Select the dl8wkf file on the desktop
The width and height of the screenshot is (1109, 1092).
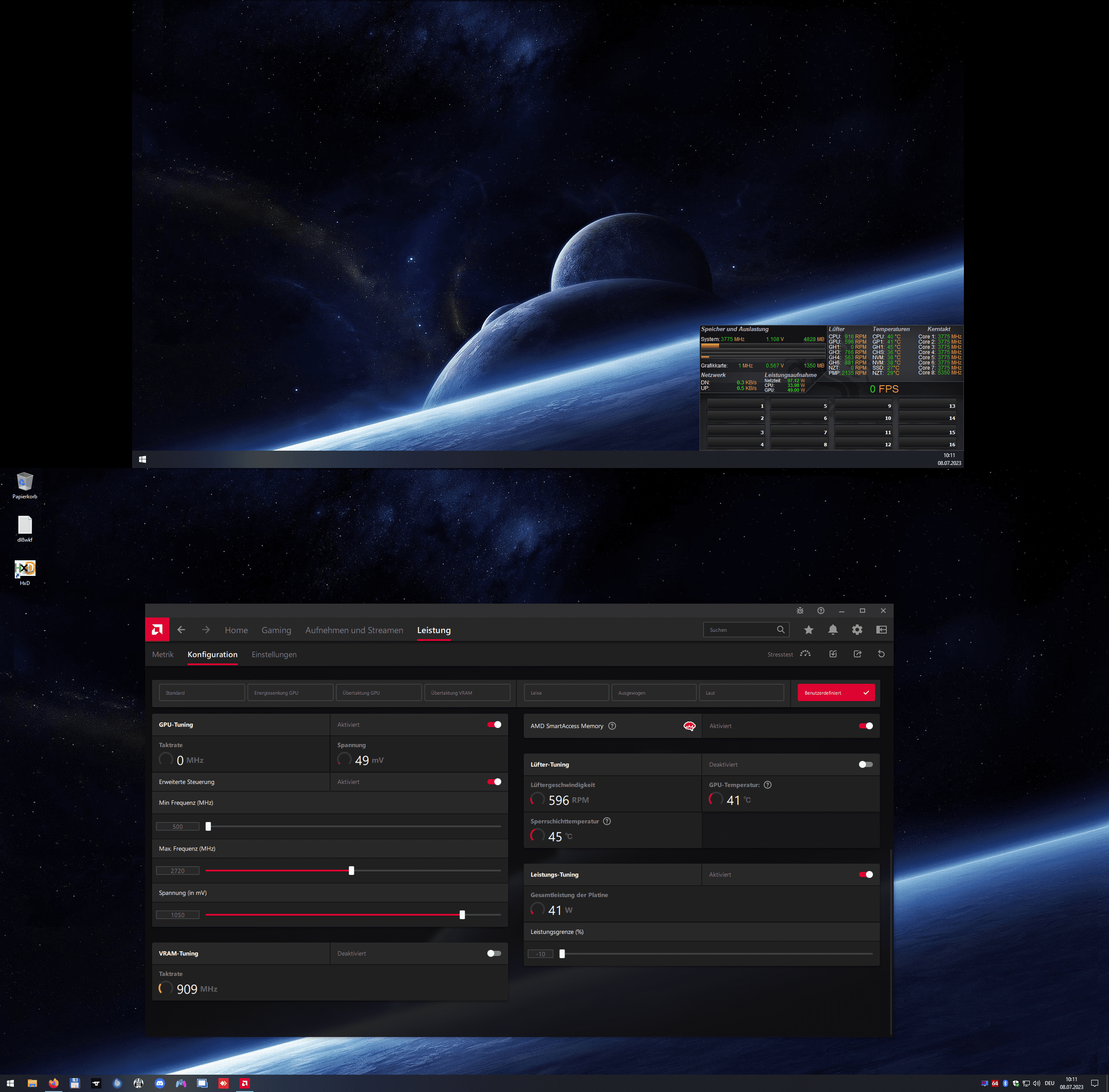tap(25, 529)
